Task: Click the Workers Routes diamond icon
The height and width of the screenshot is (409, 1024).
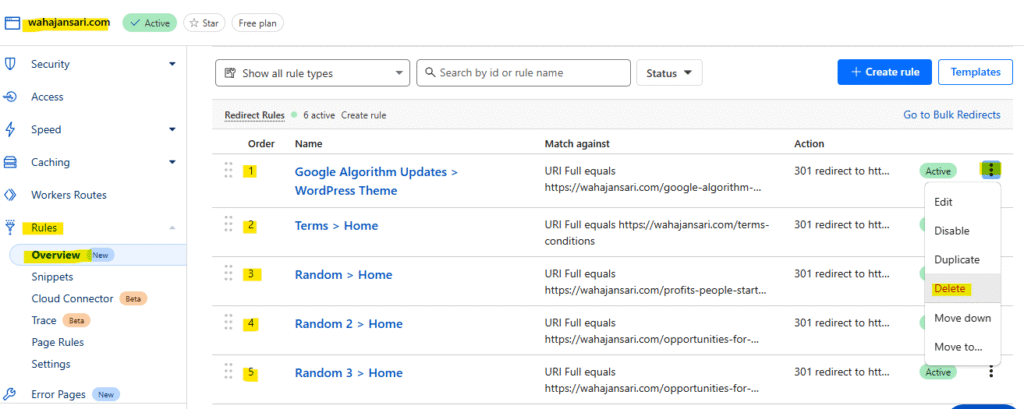Action: [11, 195]
